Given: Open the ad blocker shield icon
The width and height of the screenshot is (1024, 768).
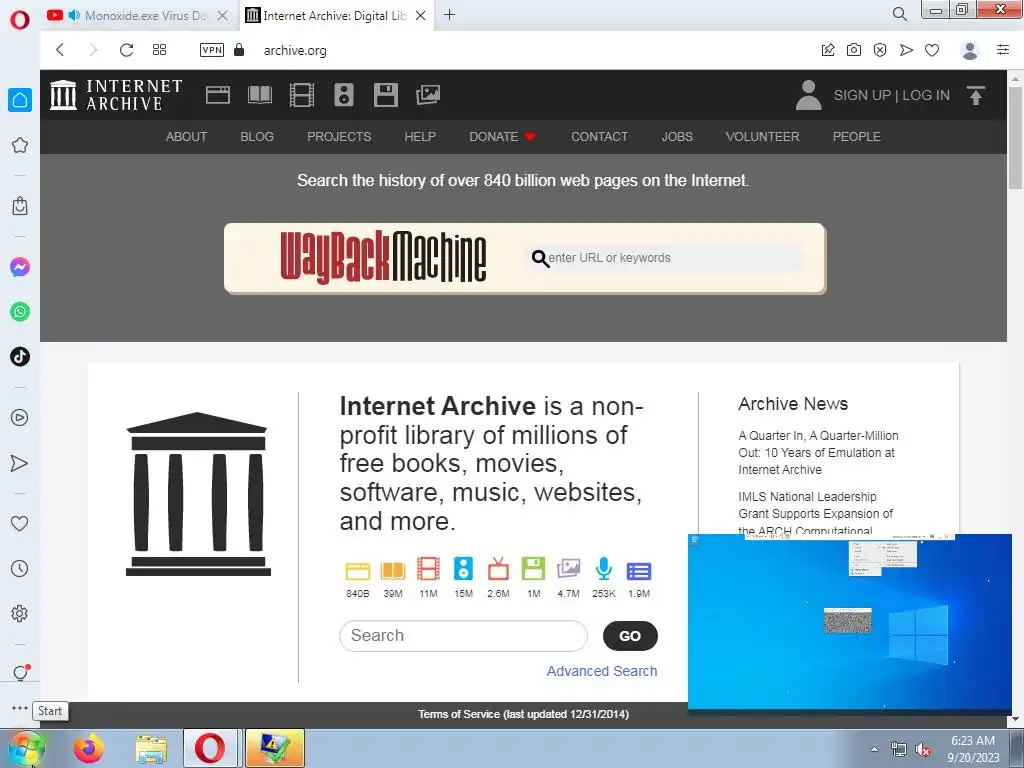Looking at the screenshot, I should (880, 50).
